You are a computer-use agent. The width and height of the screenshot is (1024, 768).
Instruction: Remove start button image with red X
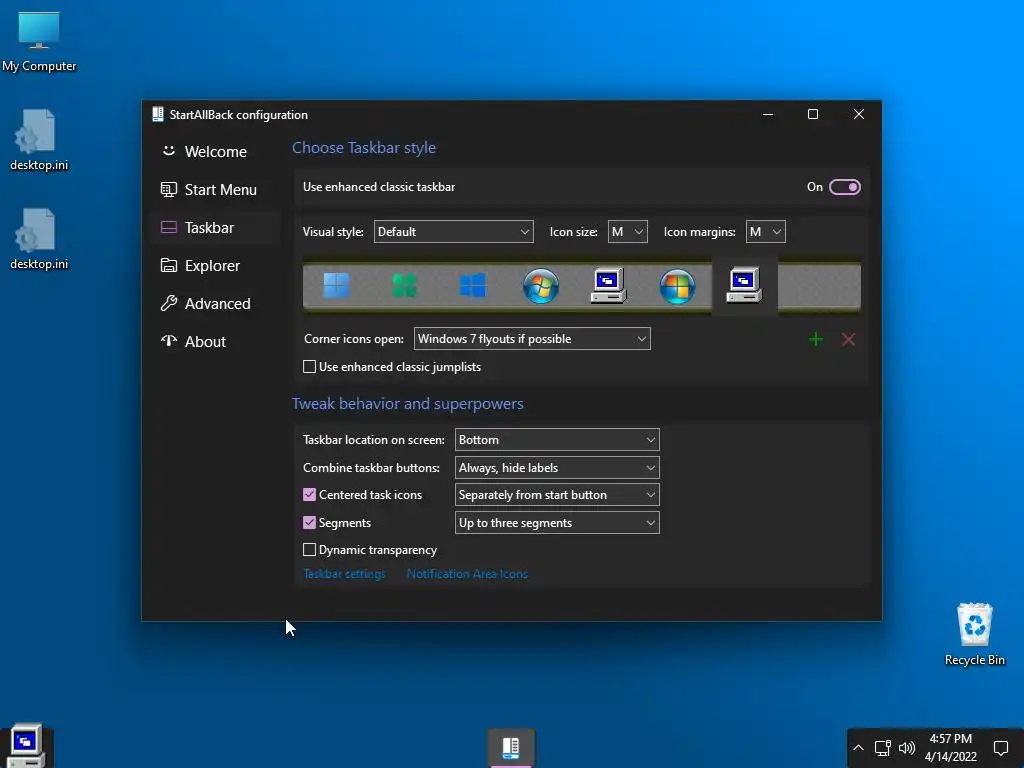coord(848,339)
